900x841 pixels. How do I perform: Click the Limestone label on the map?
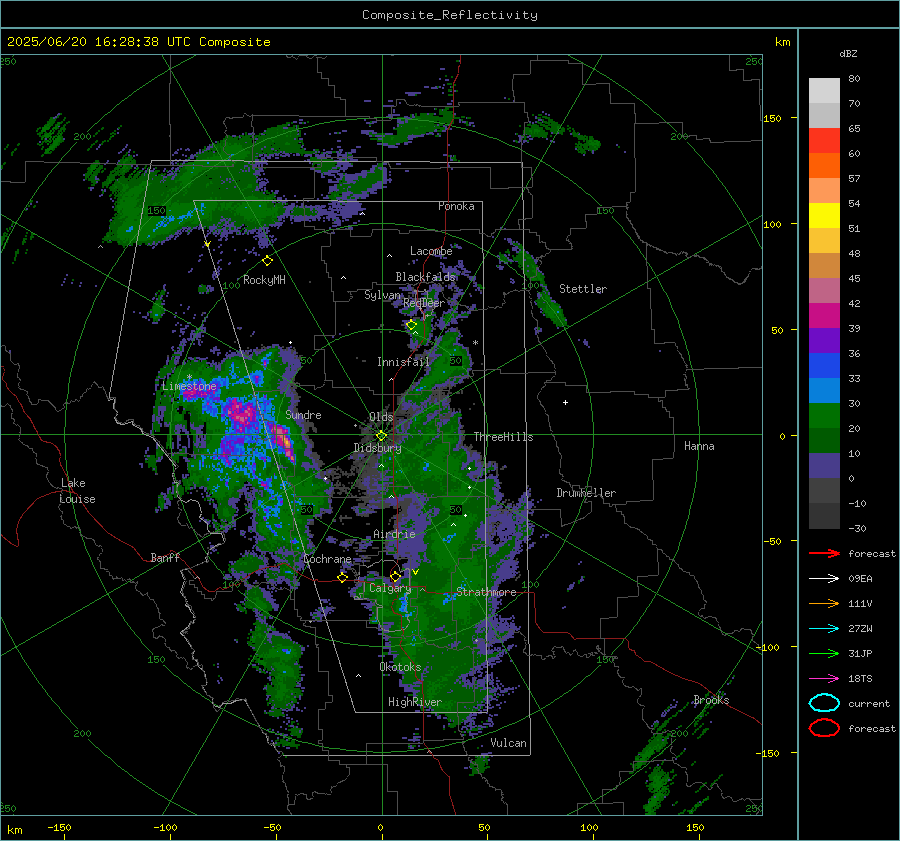[x=189, y=386]
